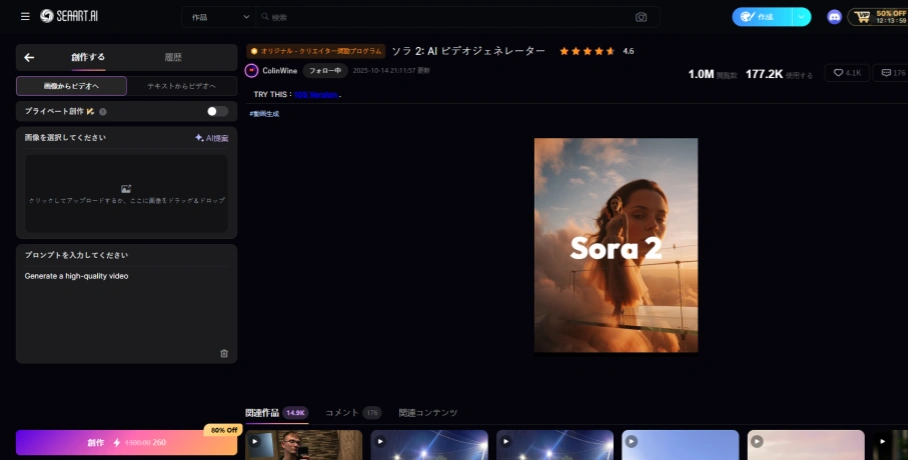Click the five-star rating display
The height and width of the screenshot is (460, 908).
pyautogui.click(x=587, y=51)
